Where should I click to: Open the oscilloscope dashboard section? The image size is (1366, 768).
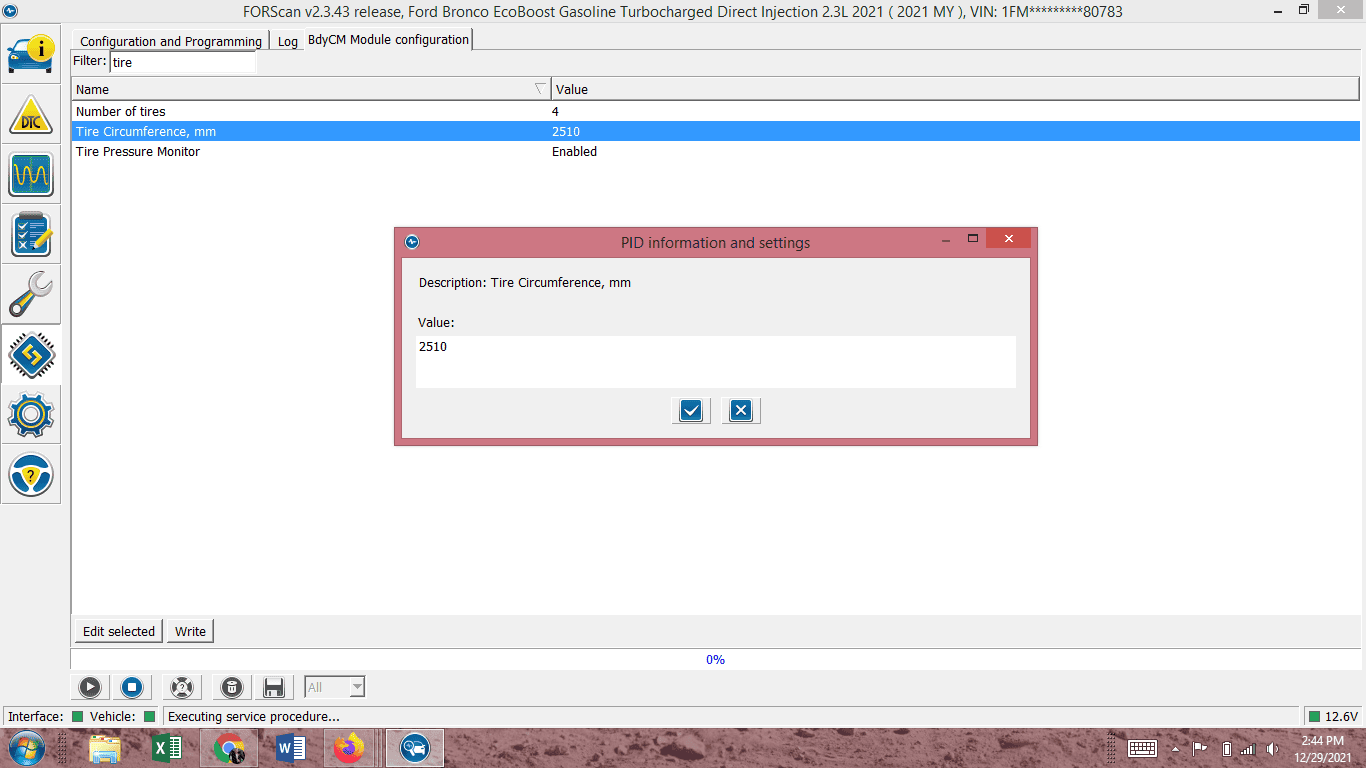click(31, 175)
